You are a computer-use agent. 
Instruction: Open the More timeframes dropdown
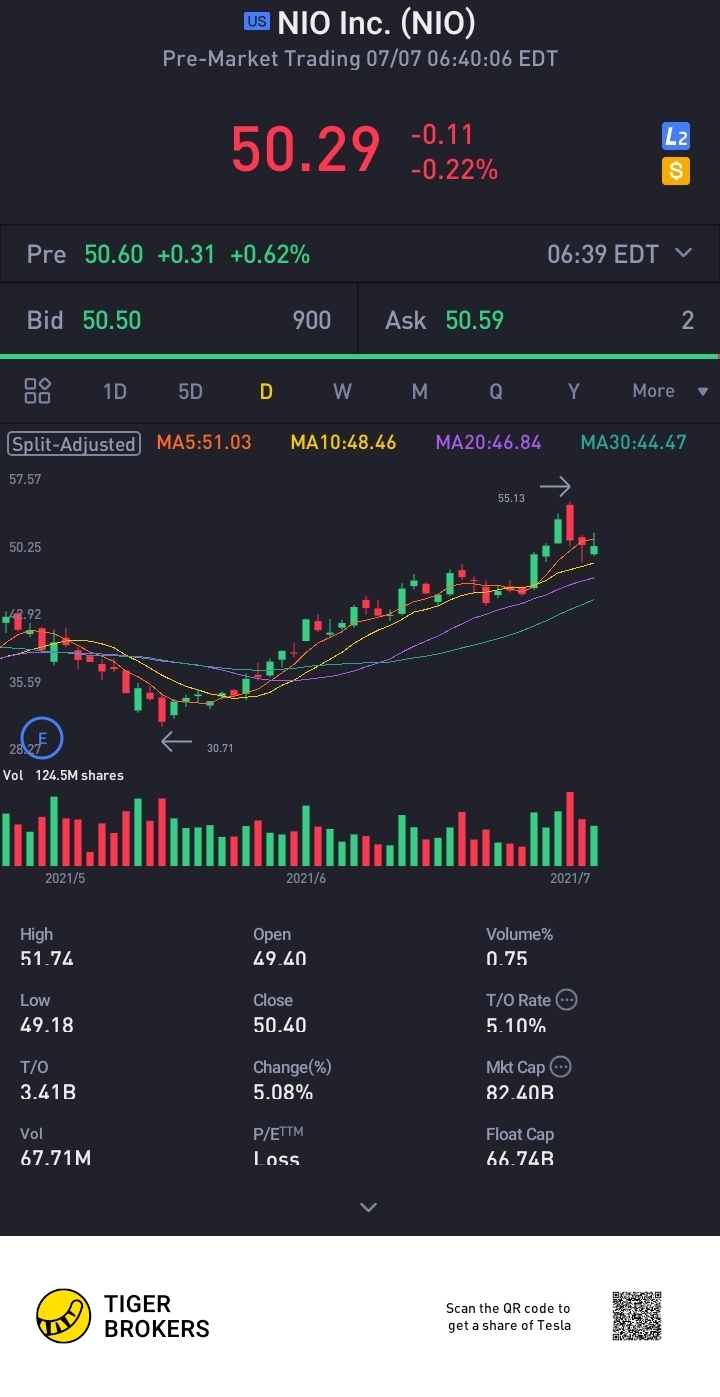670,391
